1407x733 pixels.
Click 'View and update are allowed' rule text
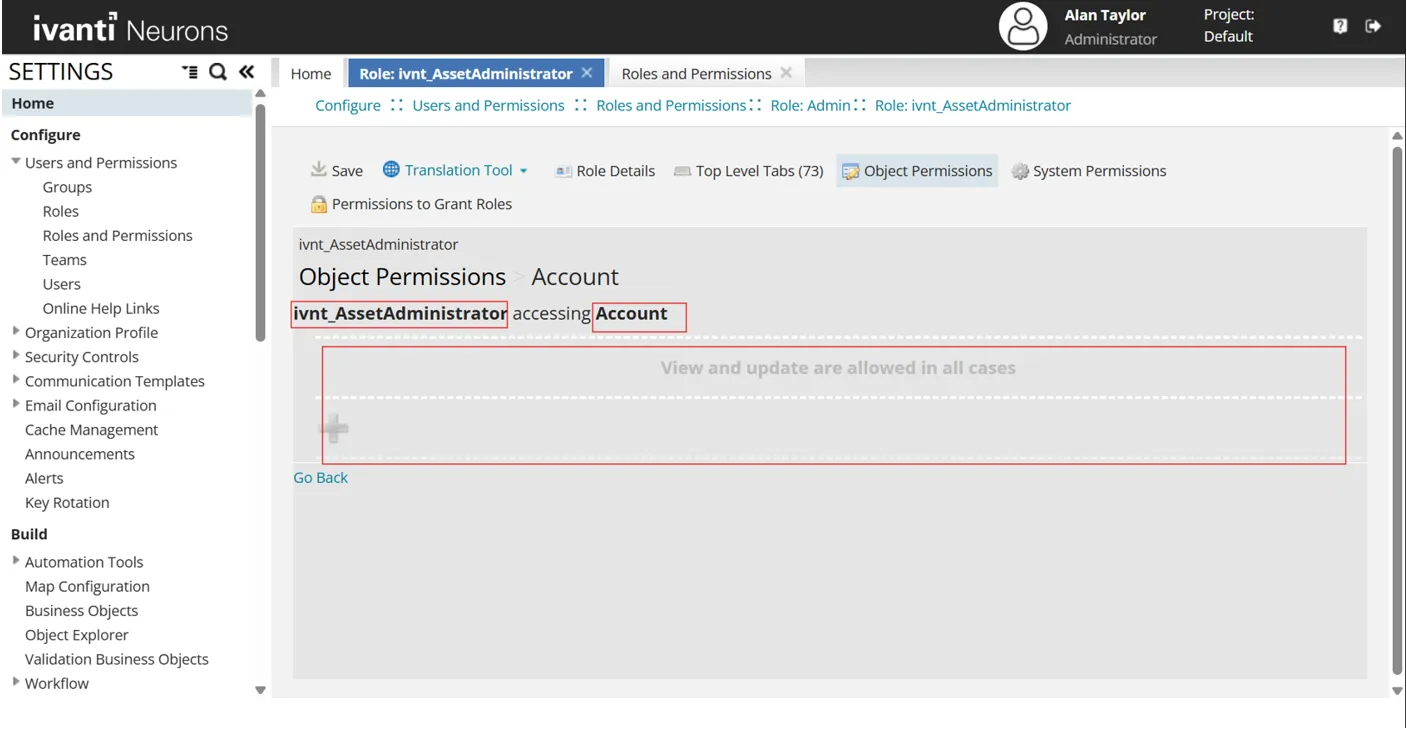coord(838,368)
